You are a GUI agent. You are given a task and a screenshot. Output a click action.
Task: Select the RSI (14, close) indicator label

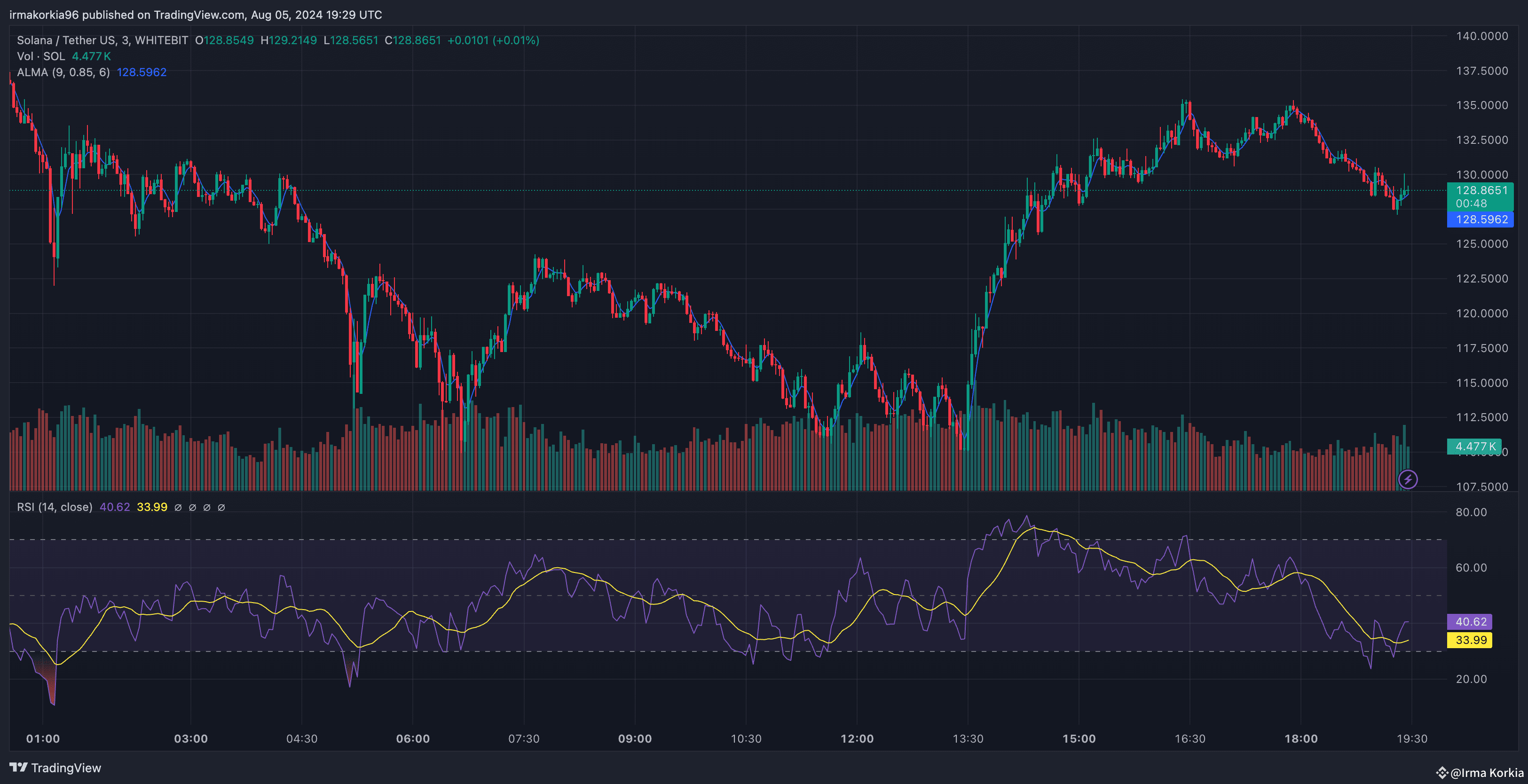(x=55, y=507)
